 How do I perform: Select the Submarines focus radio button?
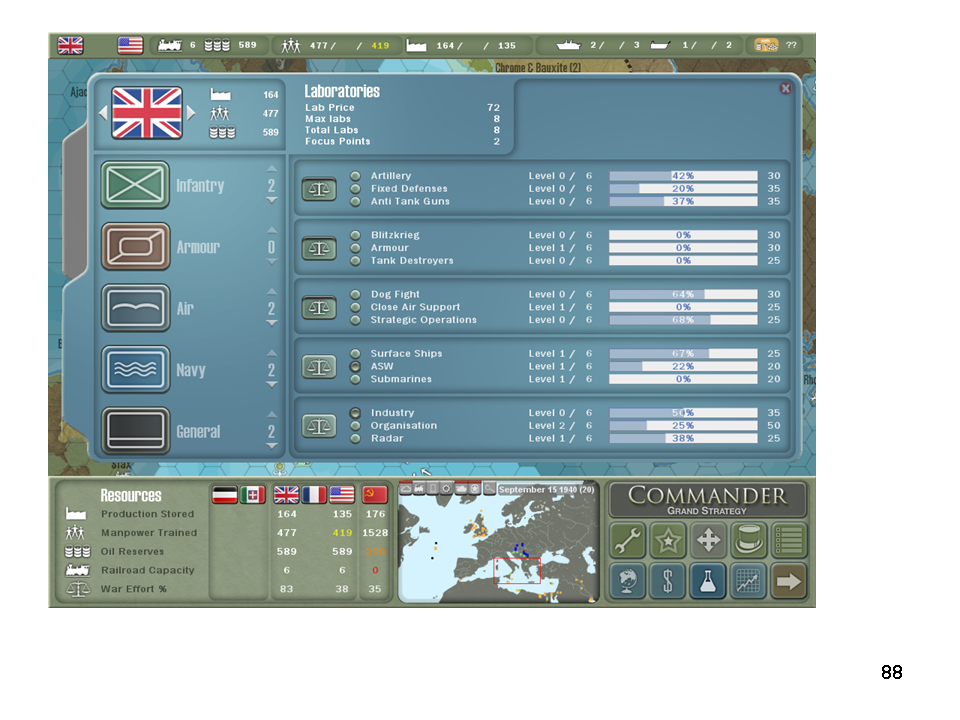(355, 379)
